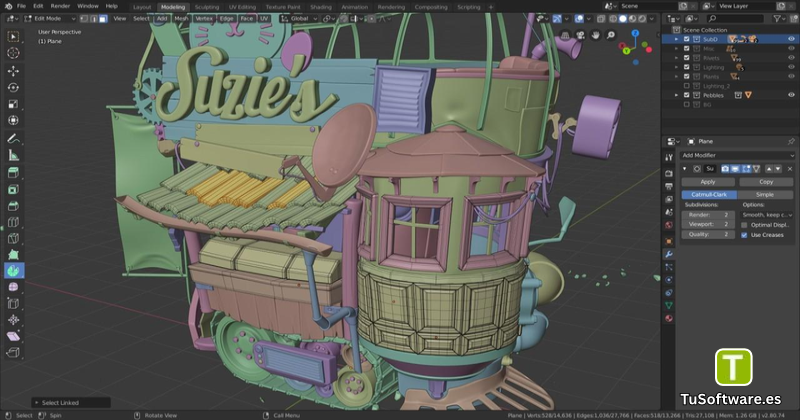The image size is (800, 420).
Task: Select the Shear tool
Action: (13, 336)
